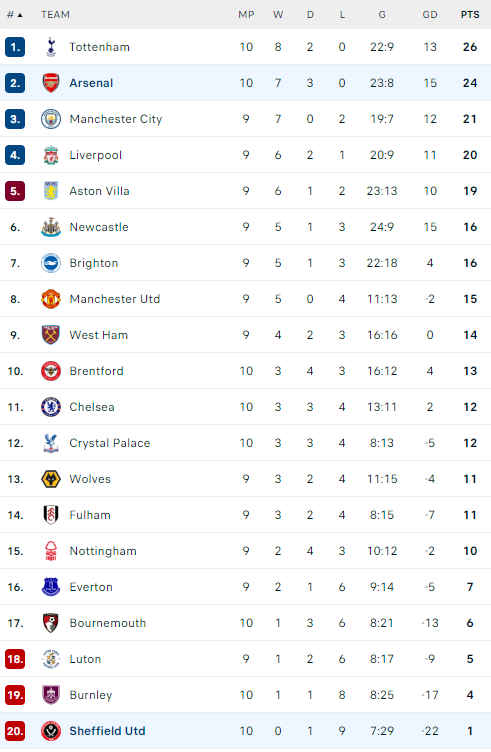The width and height of the screenshot is (491, 752).
Task: Sort standings by GD column header
Action: (430, 15)
